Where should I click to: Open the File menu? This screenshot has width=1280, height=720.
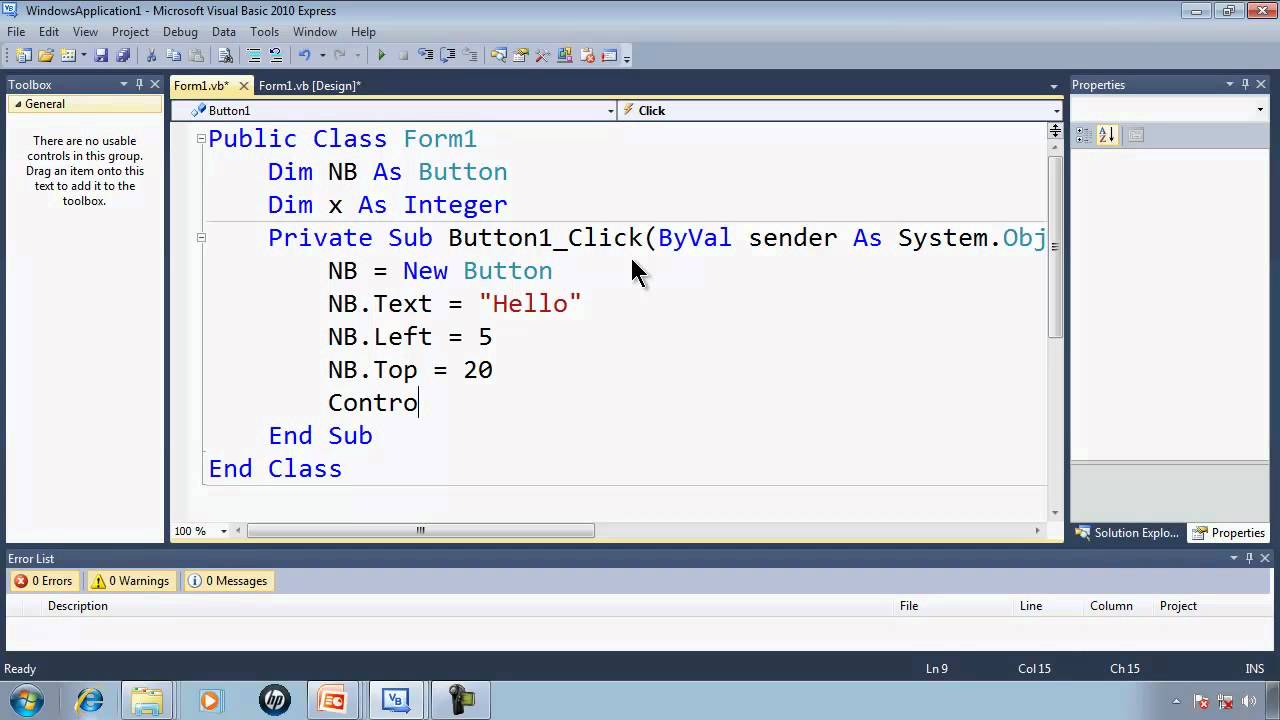16,32
